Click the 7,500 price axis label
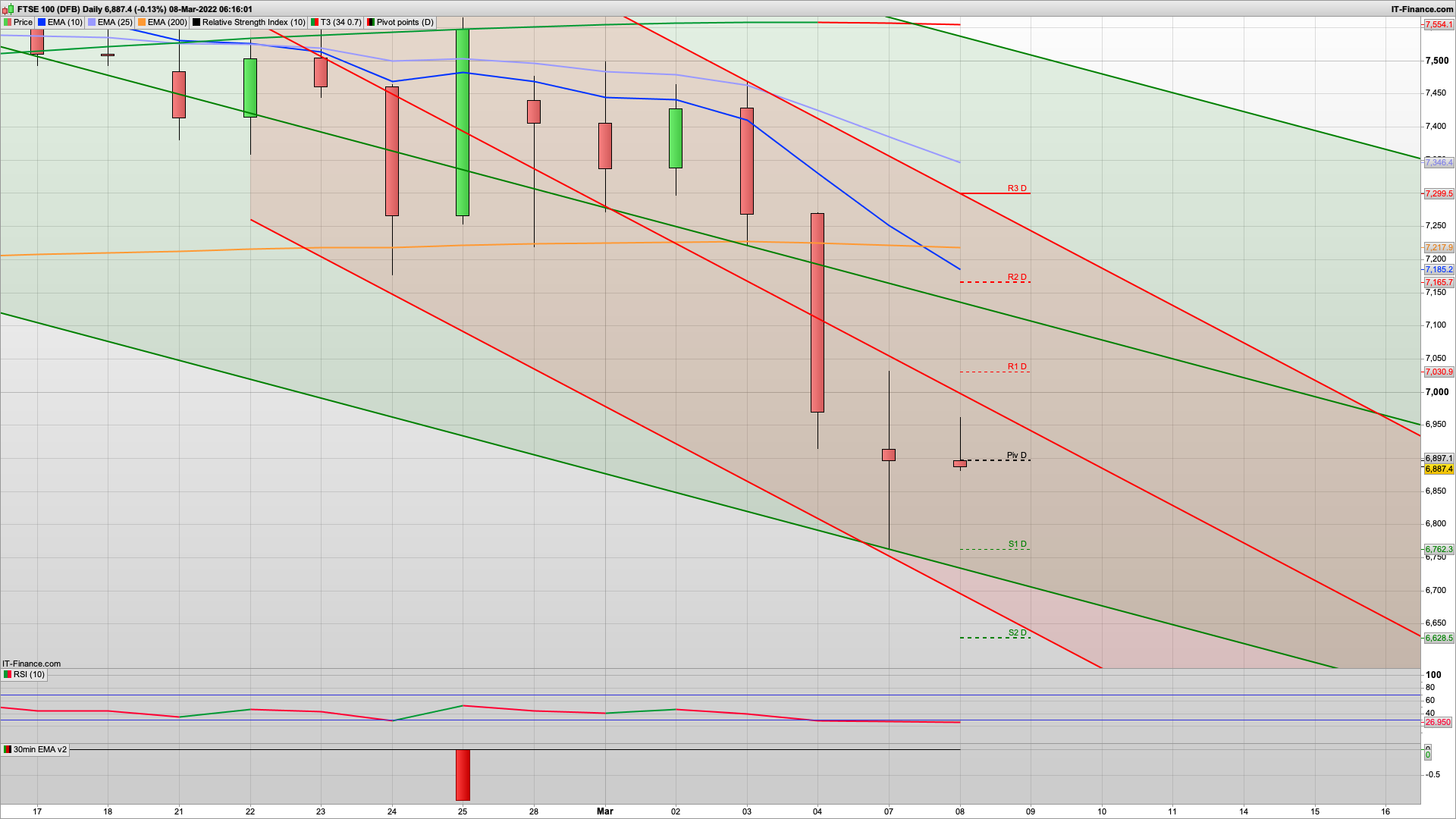Screen dimensions: 1456x819 point(1436,61)
